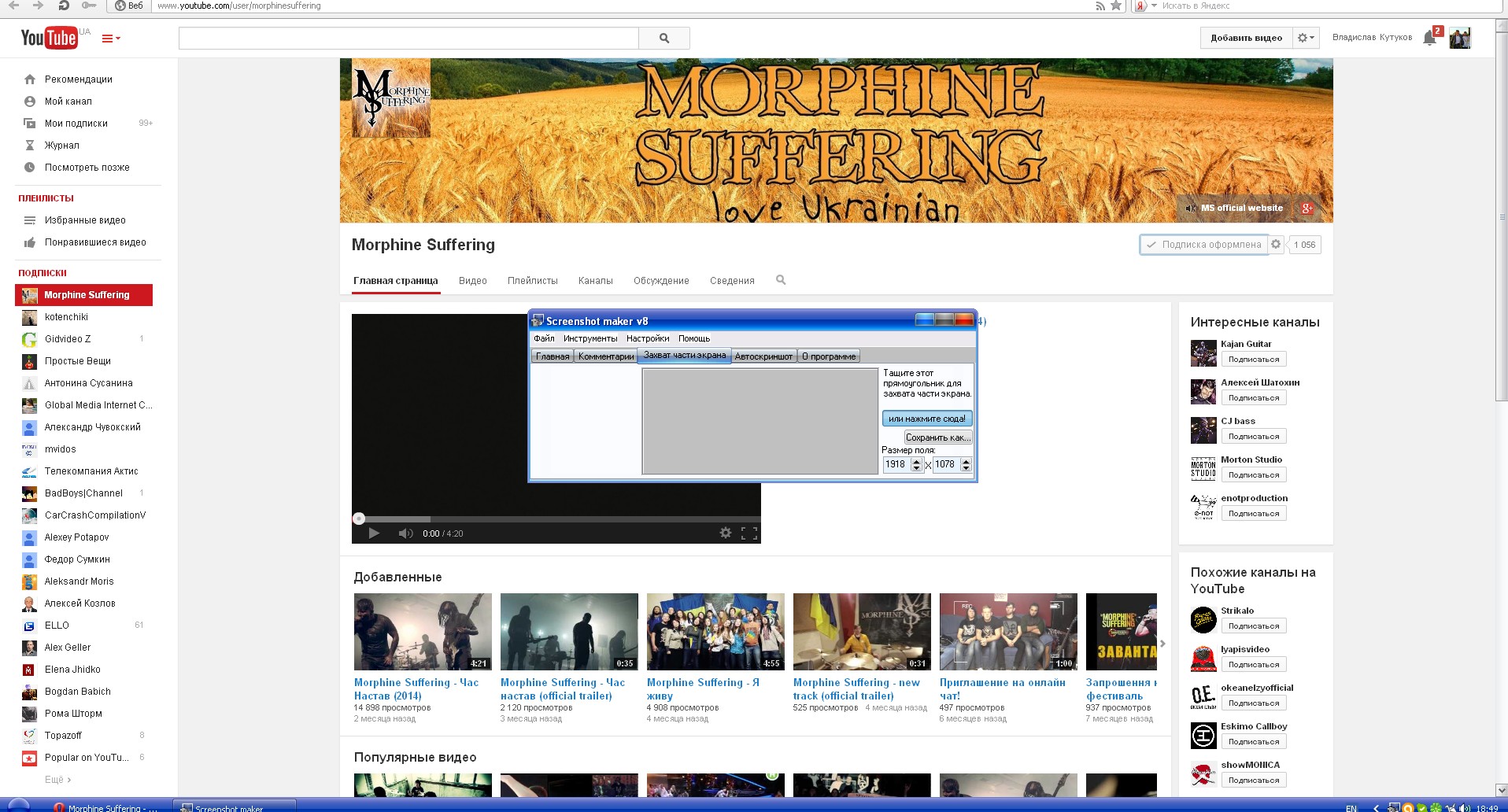Screen dimensions: 1508x812
Task: Decrease the field height 1078 stepper
Action: click(967, 468)
